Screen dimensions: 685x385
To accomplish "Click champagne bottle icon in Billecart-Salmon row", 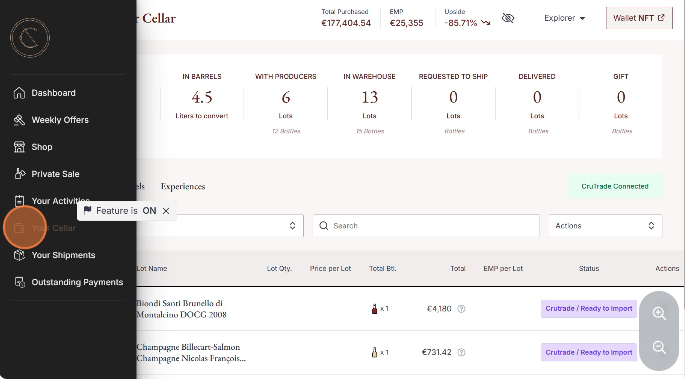I will click(x=374, y=352).
